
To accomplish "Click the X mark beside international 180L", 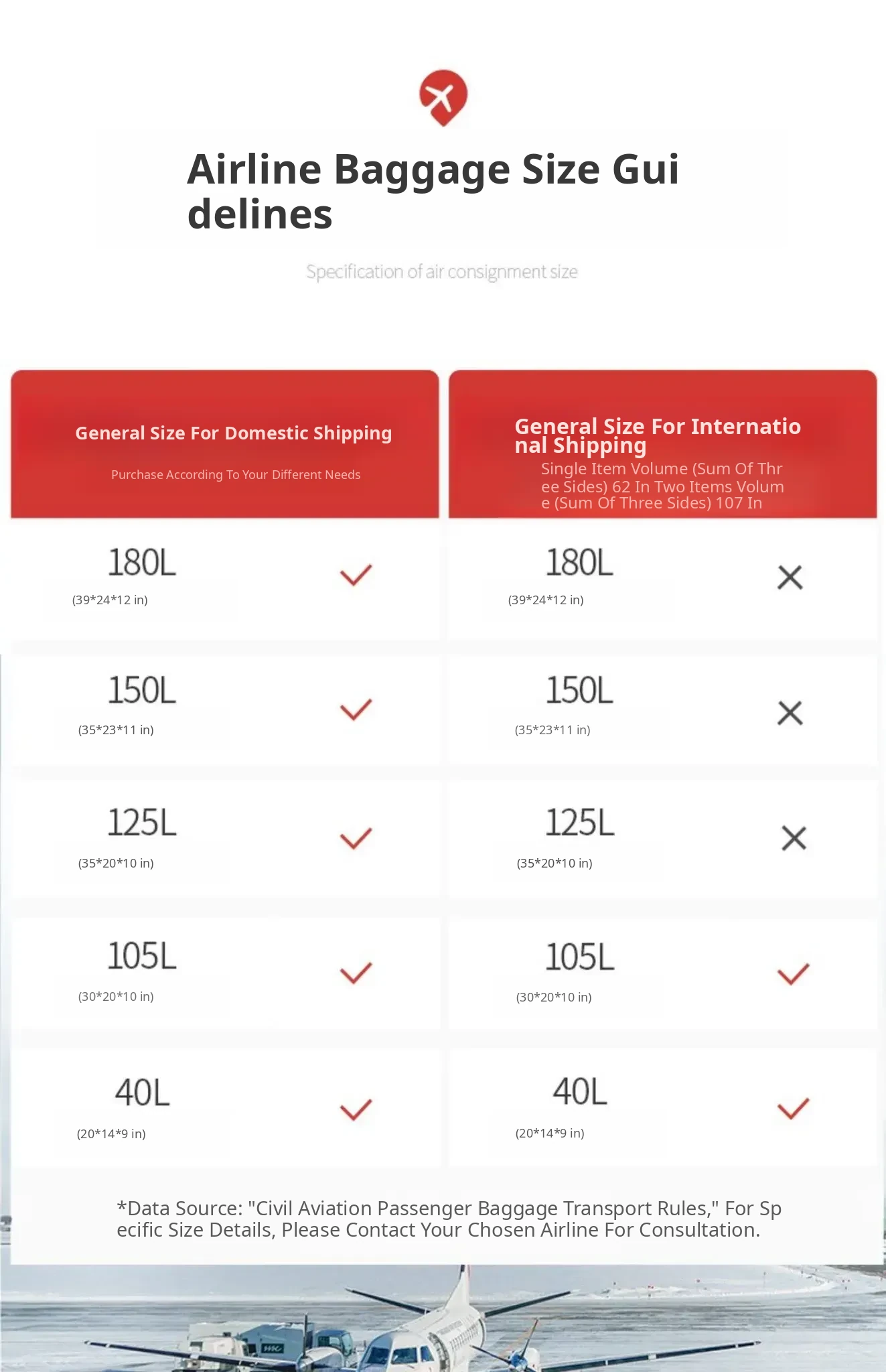I will [790, 577].
